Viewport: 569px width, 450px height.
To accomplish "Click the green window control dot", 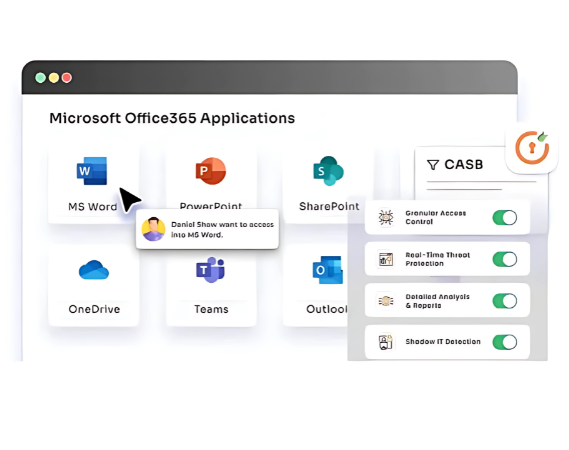I will point(40,78).
